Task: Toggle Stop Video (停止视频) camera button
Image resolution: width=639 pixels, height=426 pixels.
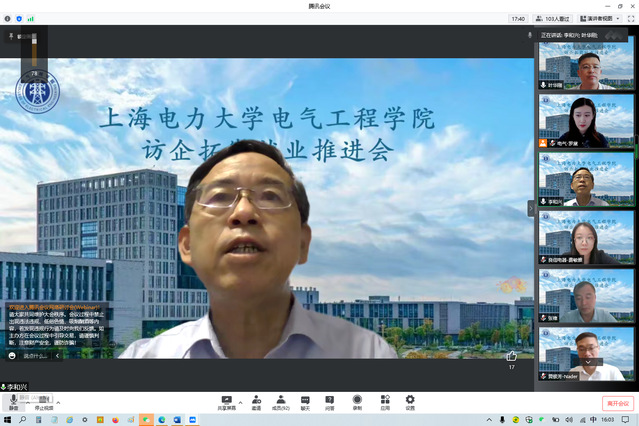Action: tap(43, 402)
